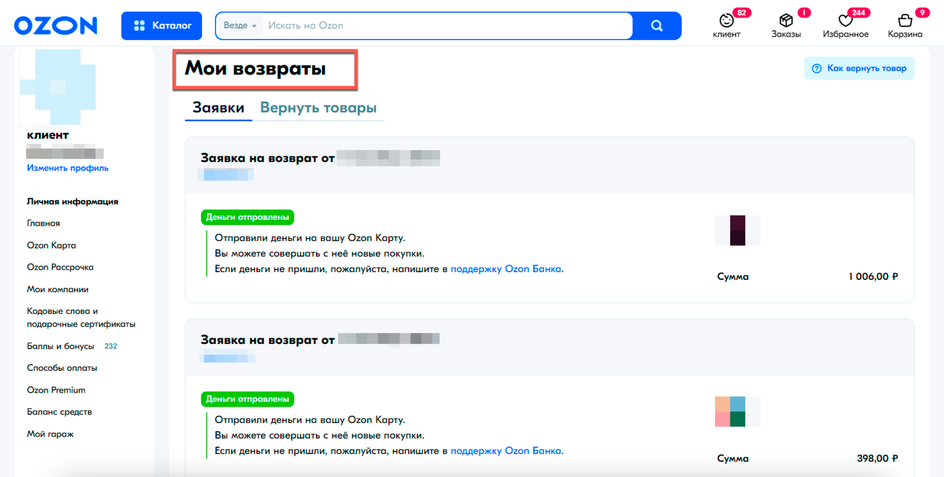Open the Избранное heart icon
The height and width of the screenshot is (477, 944).
click(x=845, y=21)
